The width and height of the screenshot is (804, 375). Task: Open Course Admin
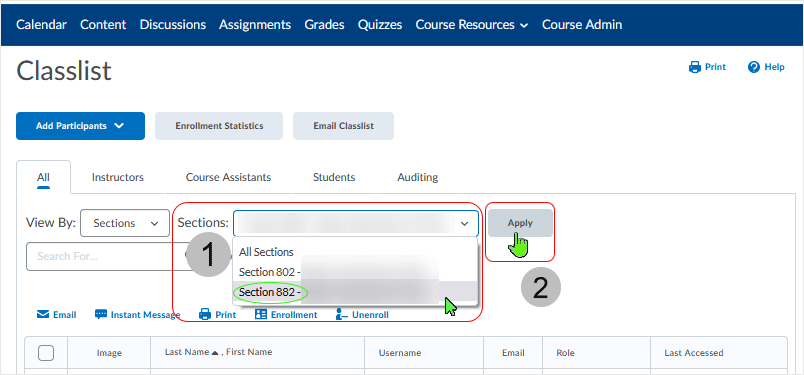click(x=582, y=25)
